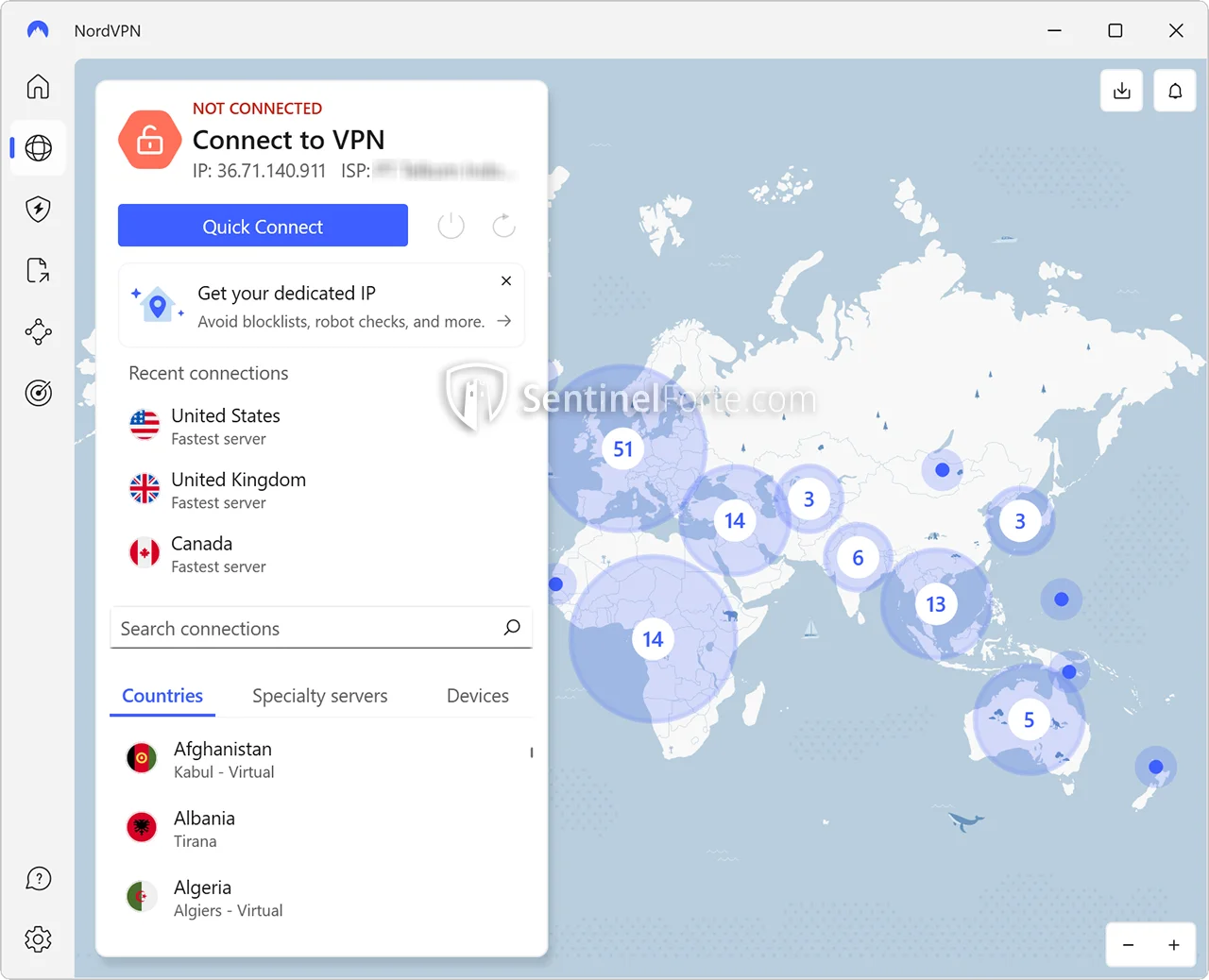Connect to Canada fastest server

click(x=321, y=554)
